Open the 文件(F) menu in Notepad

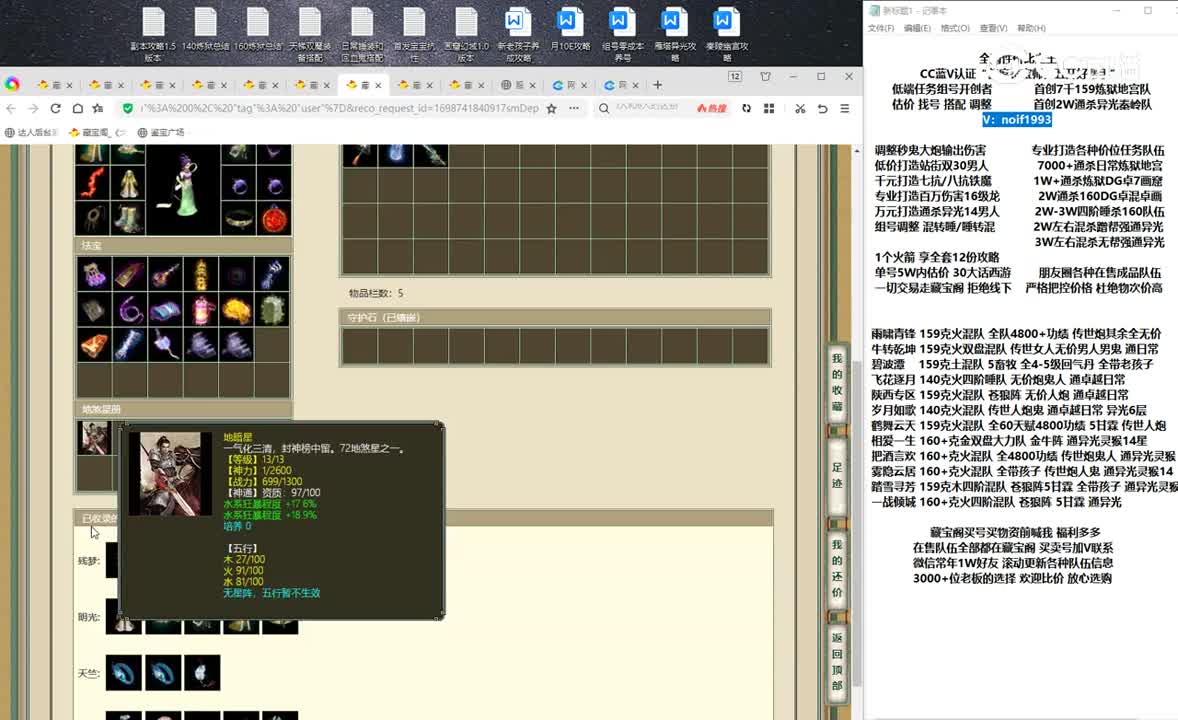[880, 29]
